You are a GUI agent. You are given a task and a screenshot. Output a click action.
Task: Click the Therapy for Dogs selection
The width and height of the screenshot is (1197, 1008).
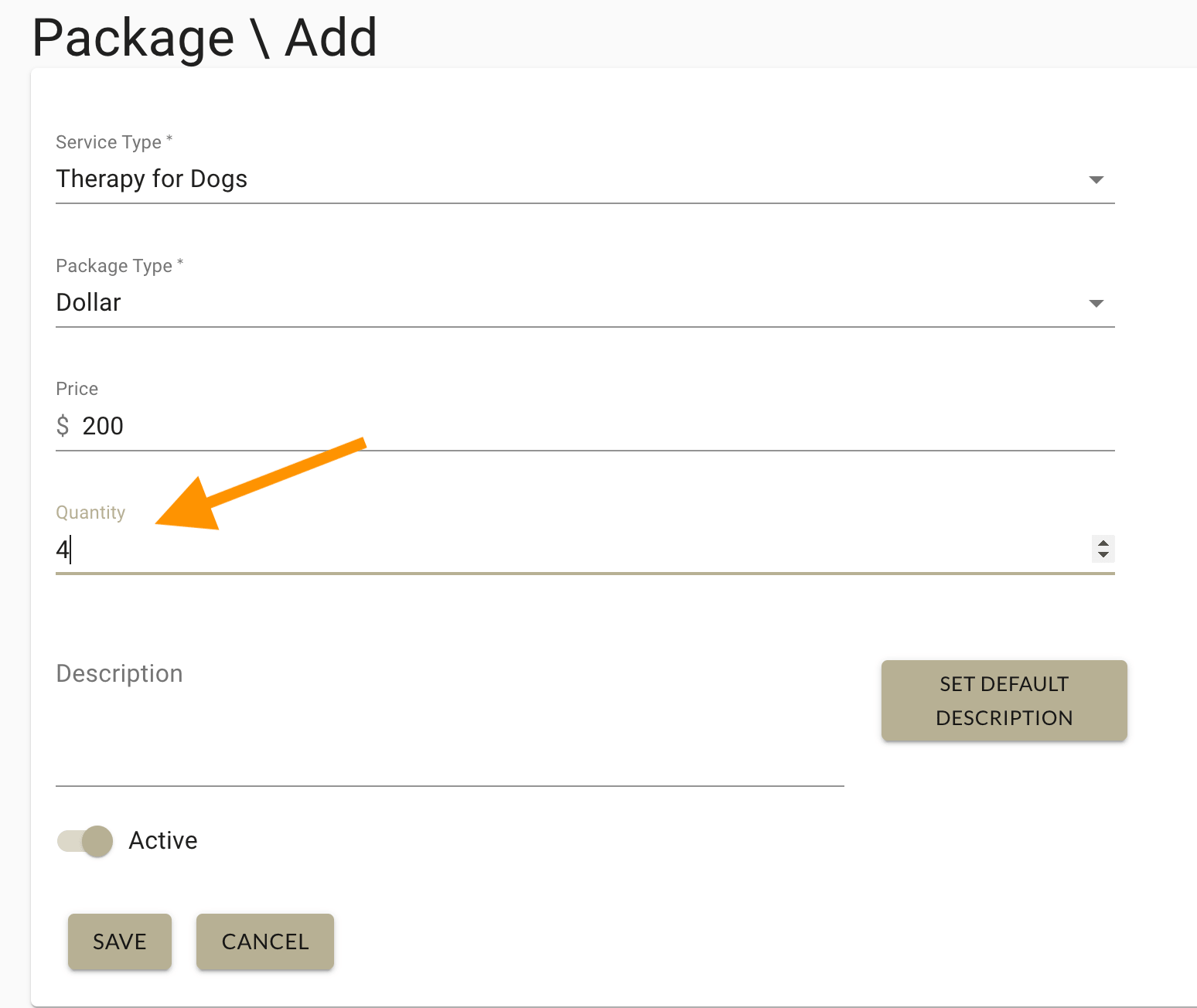coord(152,179)
